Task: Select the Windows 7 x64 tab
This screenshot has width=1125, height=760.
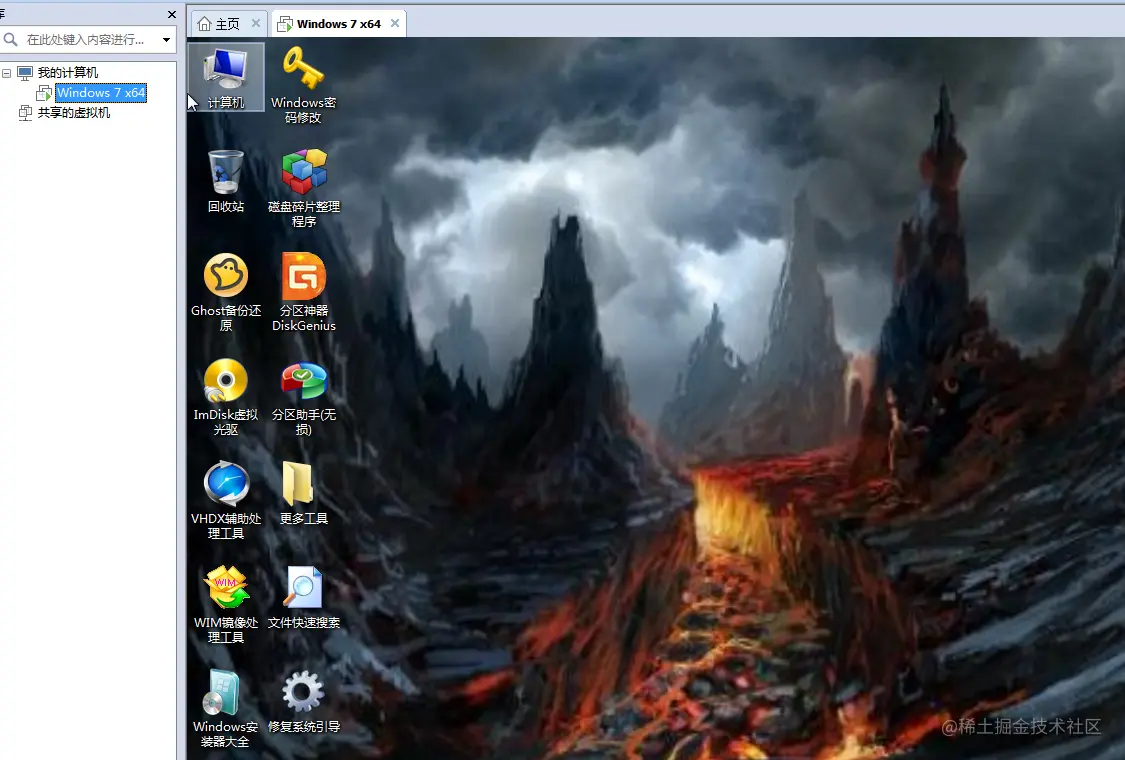Action: coord(339,24)
